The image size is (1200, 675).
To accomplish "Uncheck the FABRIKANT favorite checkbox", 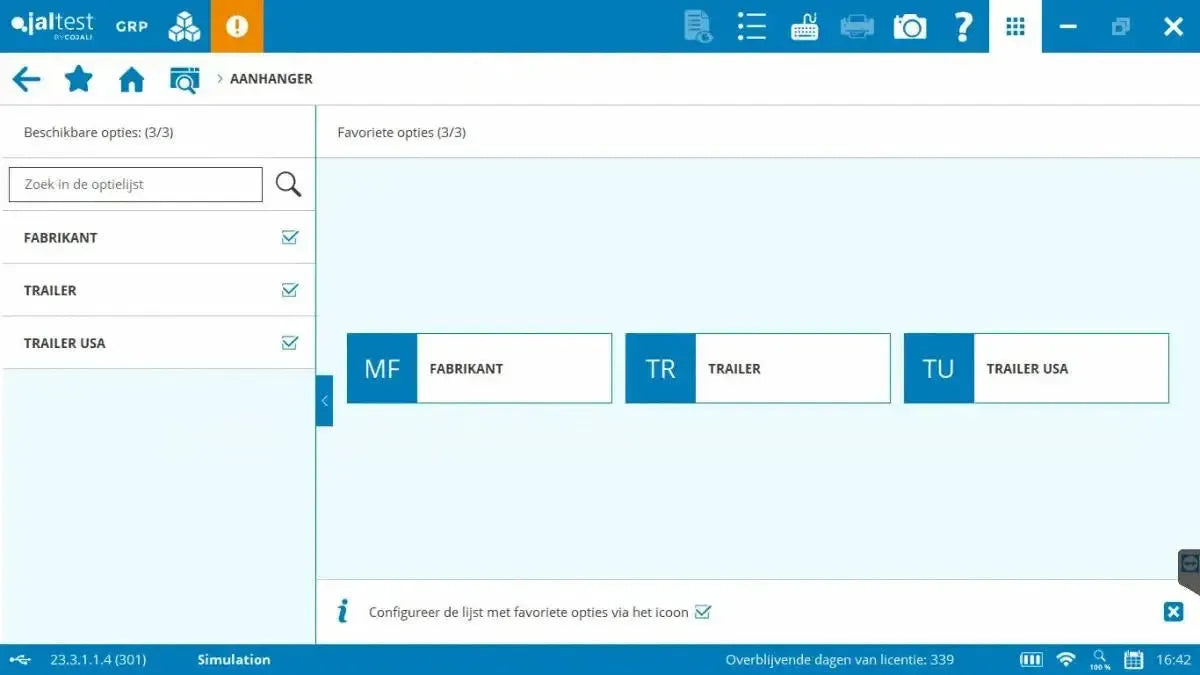I will pos(290,237).
